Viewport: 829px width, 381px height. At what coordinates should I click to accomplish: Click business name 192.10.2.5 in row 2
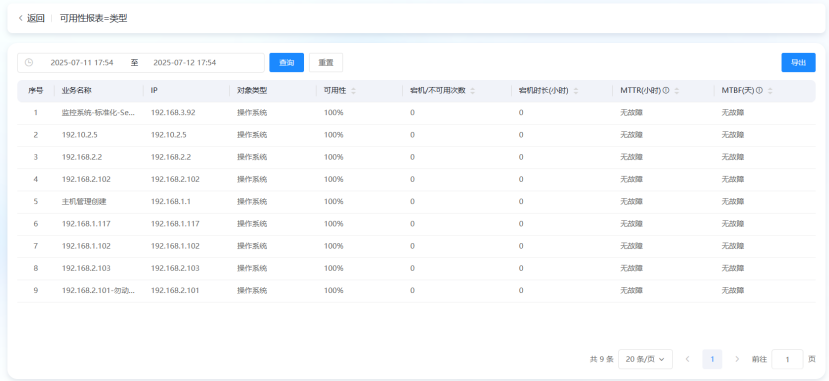click(80, 135)
